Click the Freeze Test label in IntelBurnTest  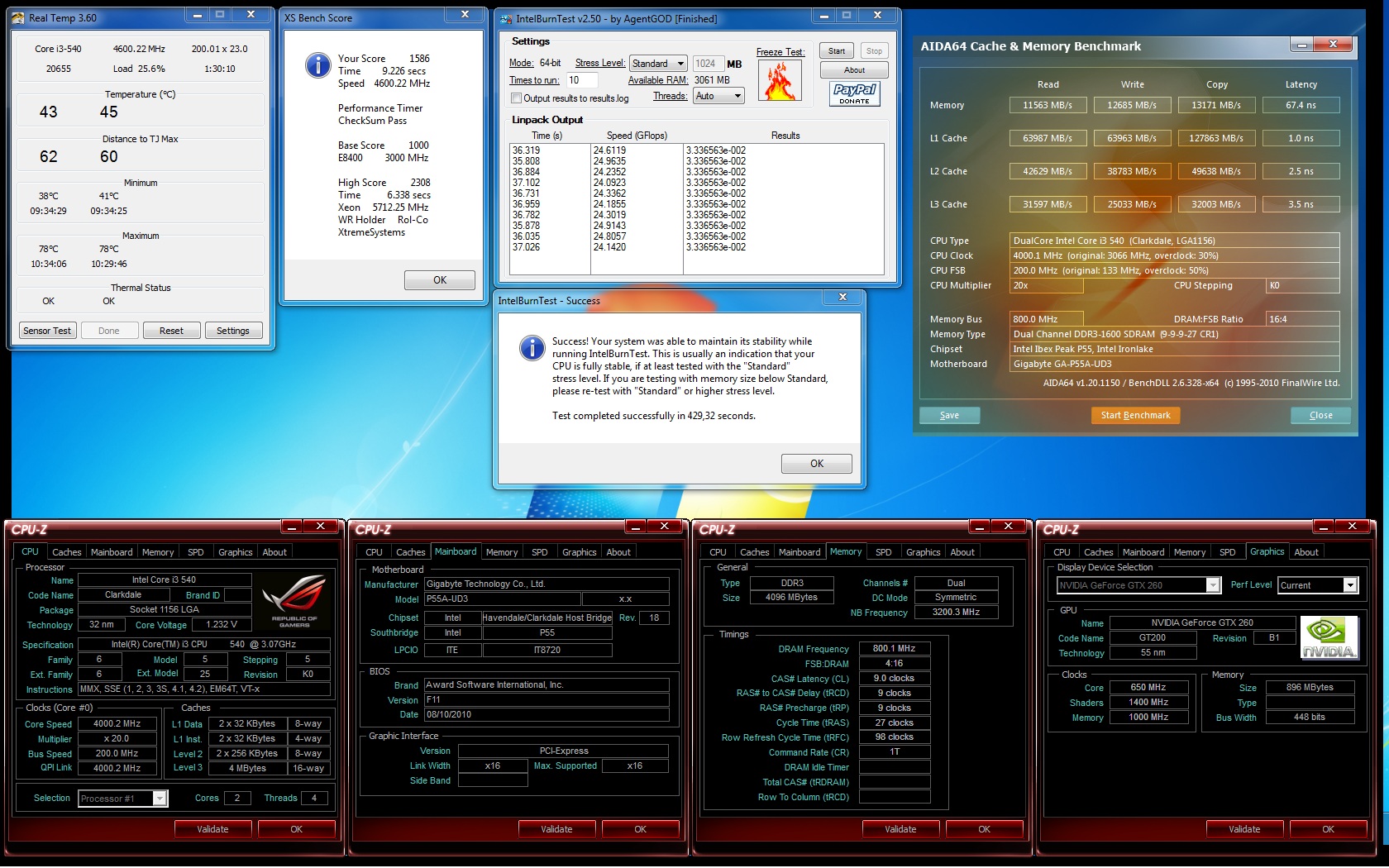coord(780,52)
